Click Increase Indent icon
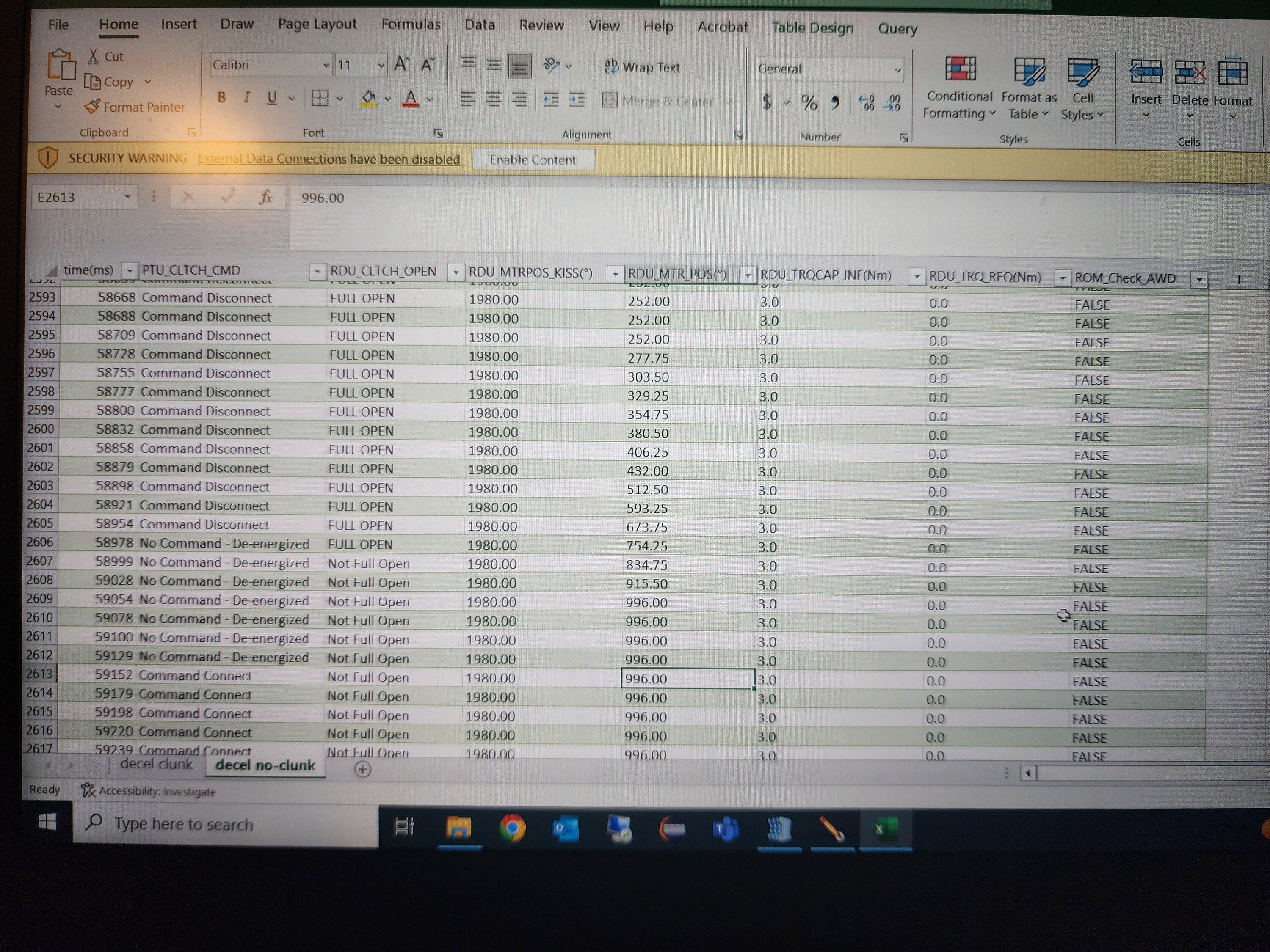The width and height of the screenshot is (1270, 952). pos(577,100)
